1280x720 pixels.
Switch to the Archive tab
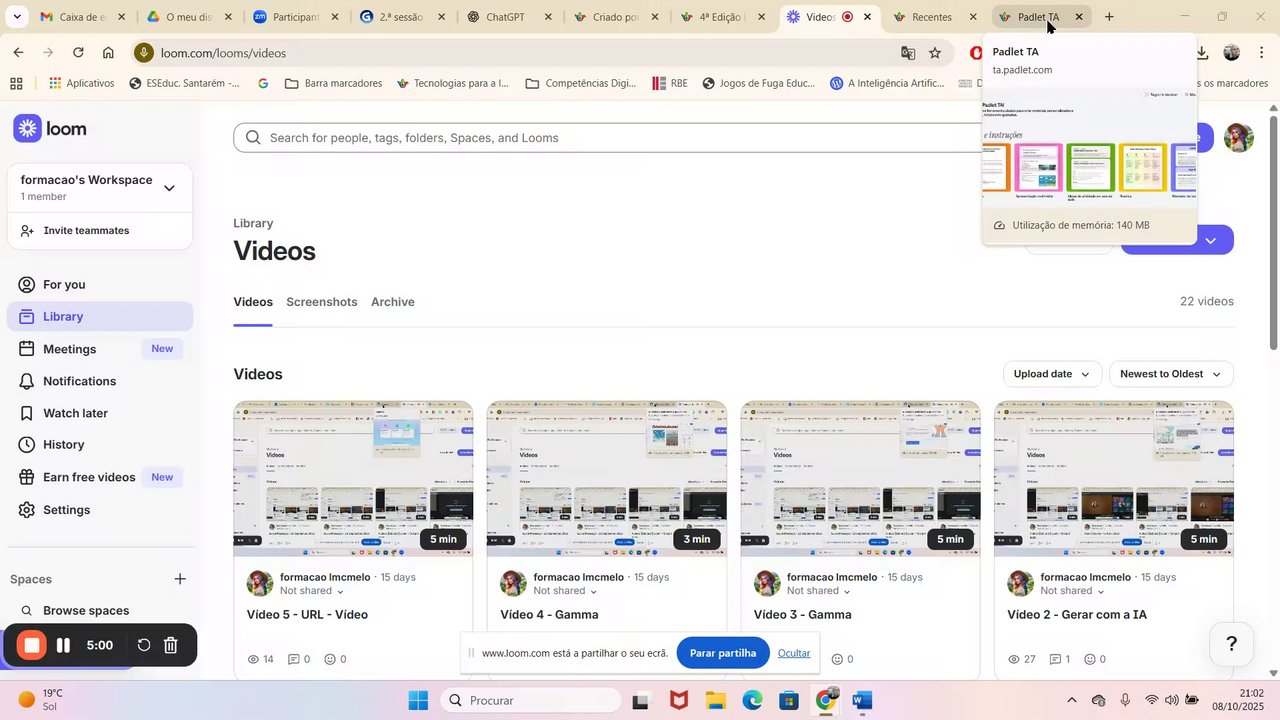click(392, 302)
